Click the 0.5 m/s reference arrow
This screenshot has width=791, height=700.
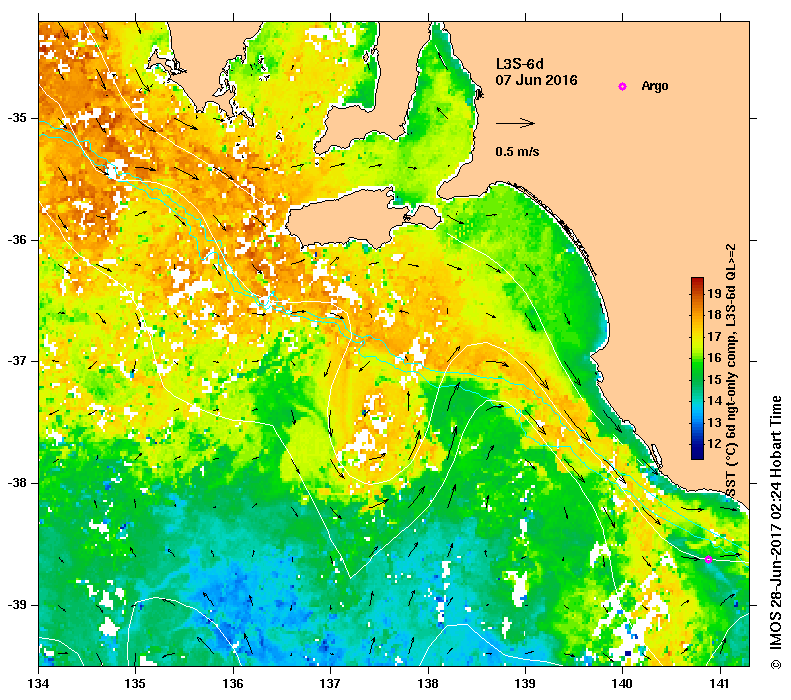tap(515, 123)
